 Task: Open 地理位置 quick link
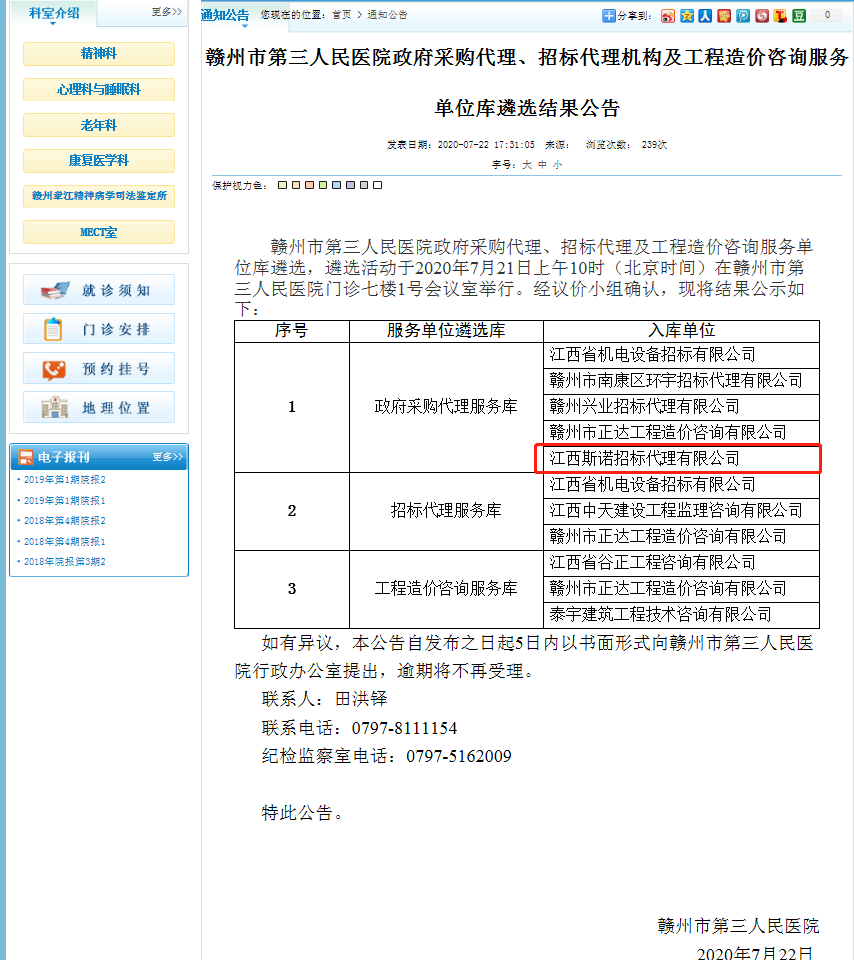click(99, 408)
